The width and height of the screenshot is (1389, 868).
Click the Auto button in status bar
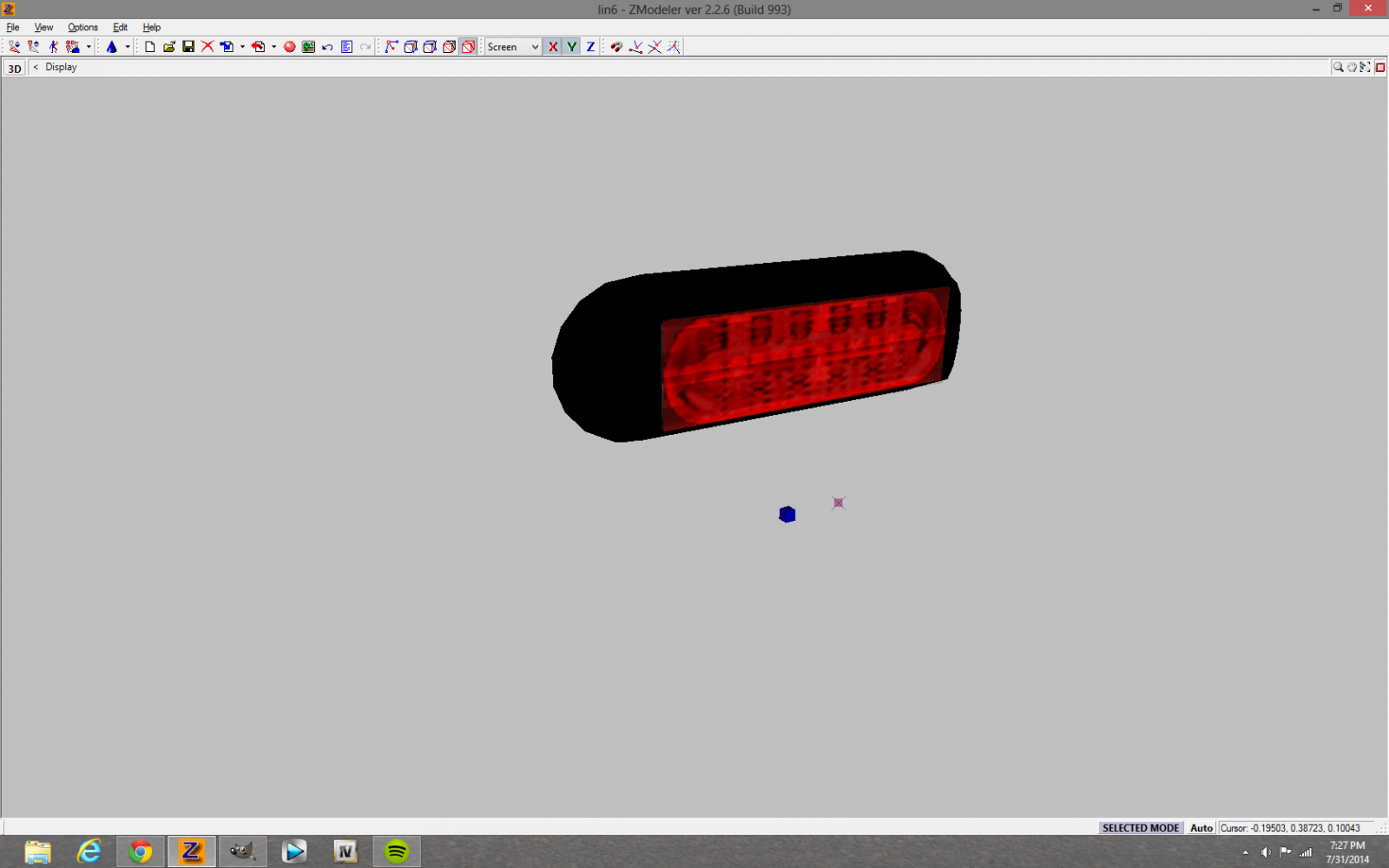click(1201, 828)
